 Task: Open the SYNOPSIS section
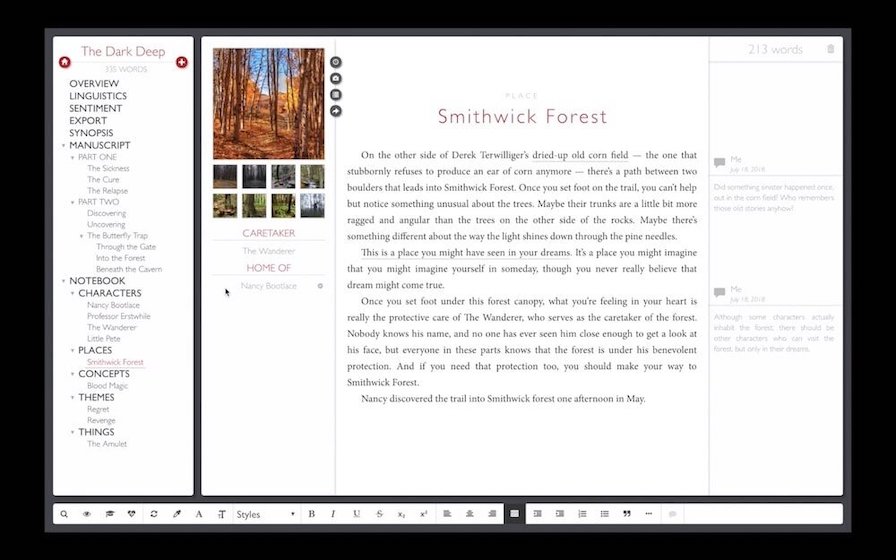point(91,133)
